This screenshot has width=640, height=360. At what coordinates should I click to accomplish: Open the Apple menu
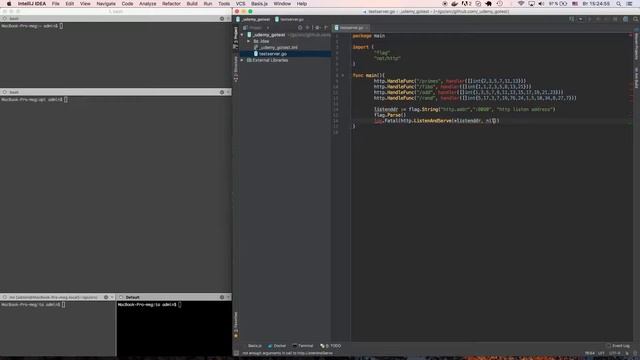tap(9, 4)
